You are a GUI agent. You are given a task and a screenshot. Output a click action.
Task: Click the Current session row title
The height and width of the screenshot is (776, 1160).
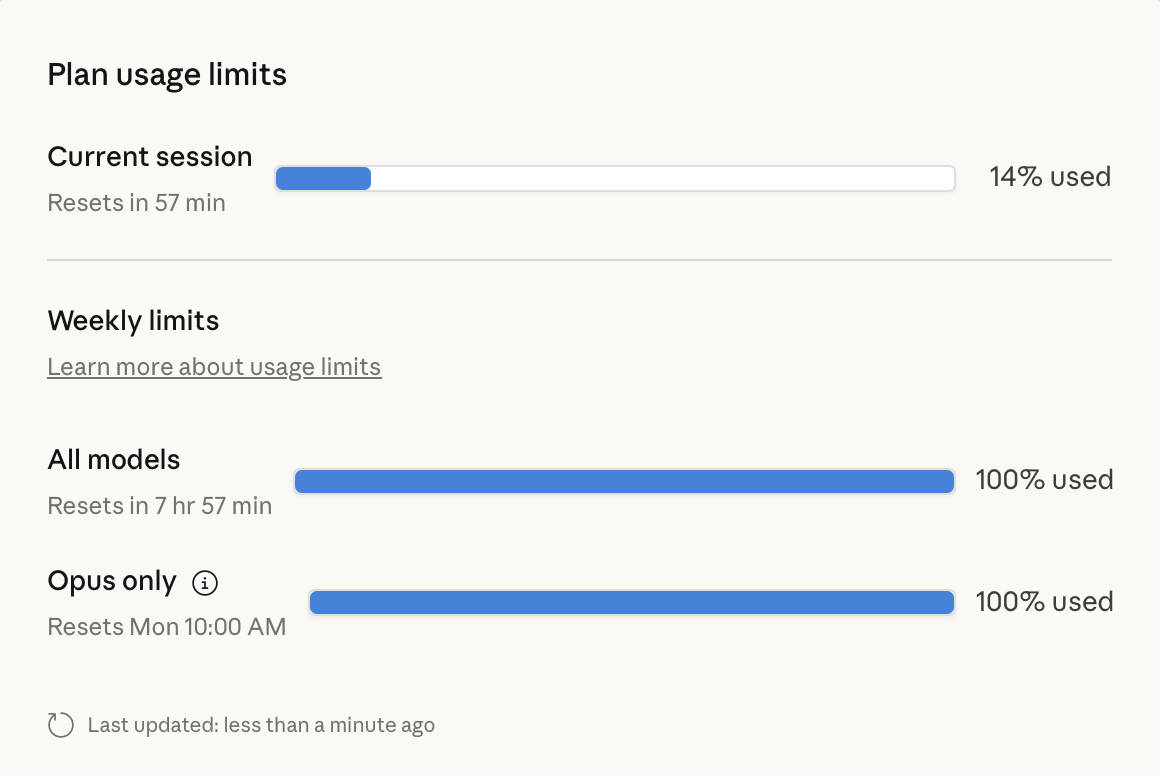click(149, 157)
